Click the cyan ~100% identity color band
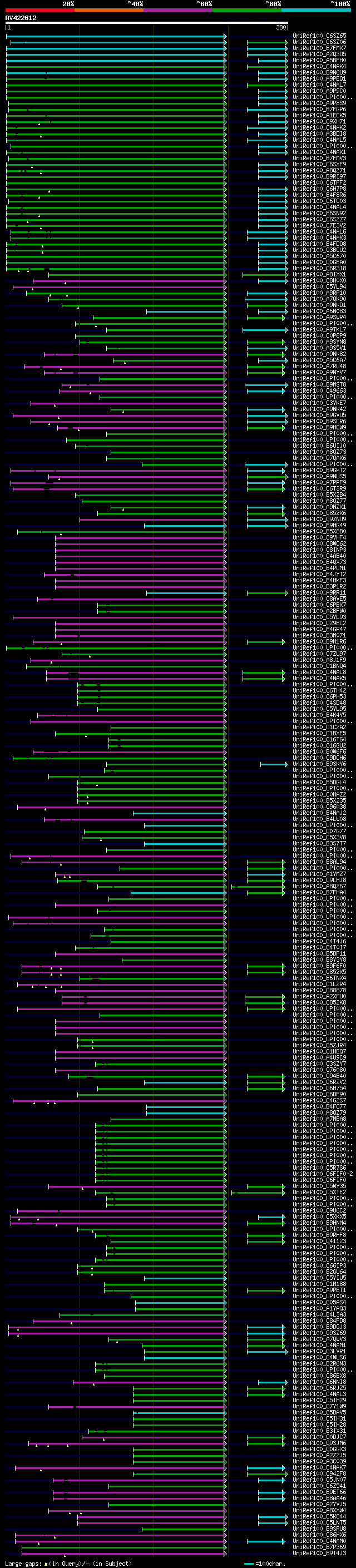This screenshot has height=1568, width=356. click(x=316, y=10)
